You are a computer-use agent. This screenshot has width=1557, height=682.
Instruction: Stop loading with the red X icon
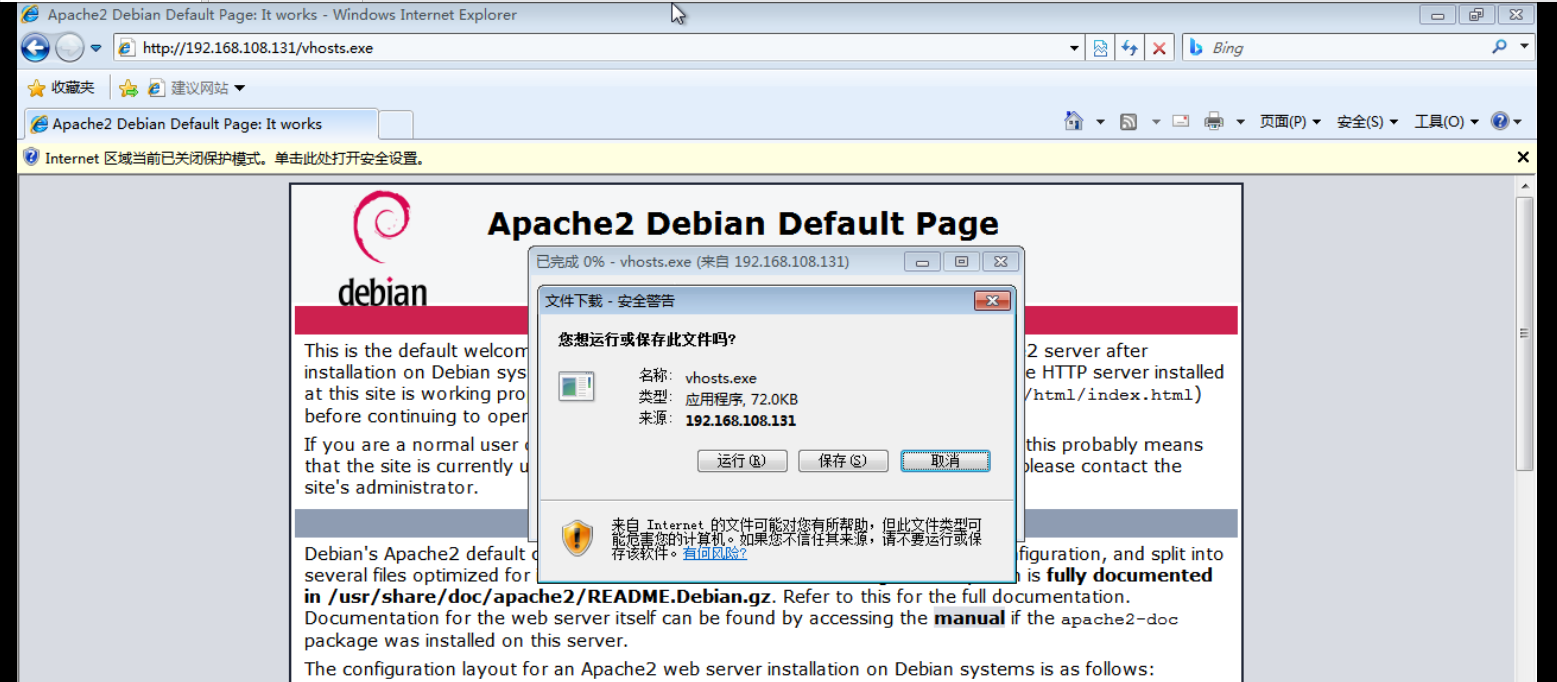point(1159,48)
